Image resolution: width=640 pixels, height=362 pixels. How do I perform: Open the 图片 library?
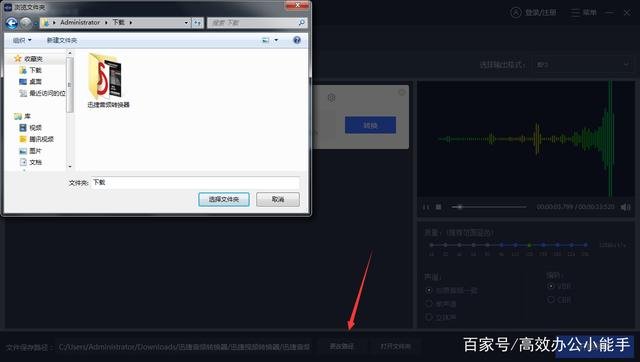tap(31, 151)
